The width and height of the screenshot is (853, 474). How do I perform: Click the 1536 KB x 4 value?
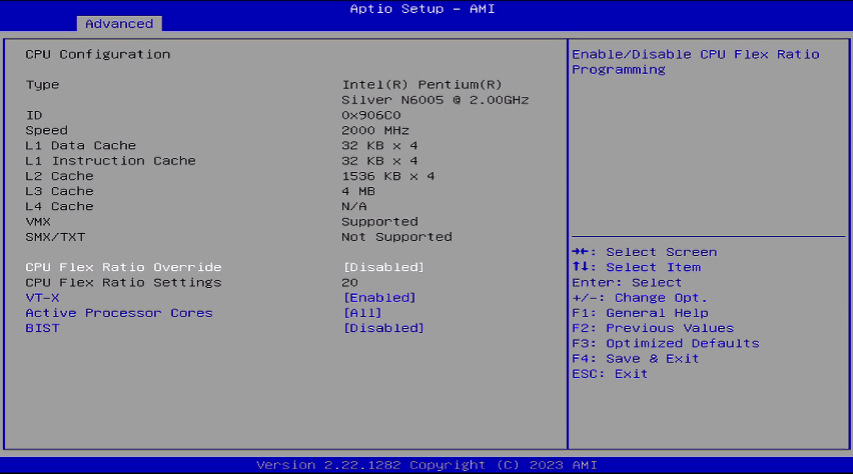pyautogui.click(x=388, y=176)
